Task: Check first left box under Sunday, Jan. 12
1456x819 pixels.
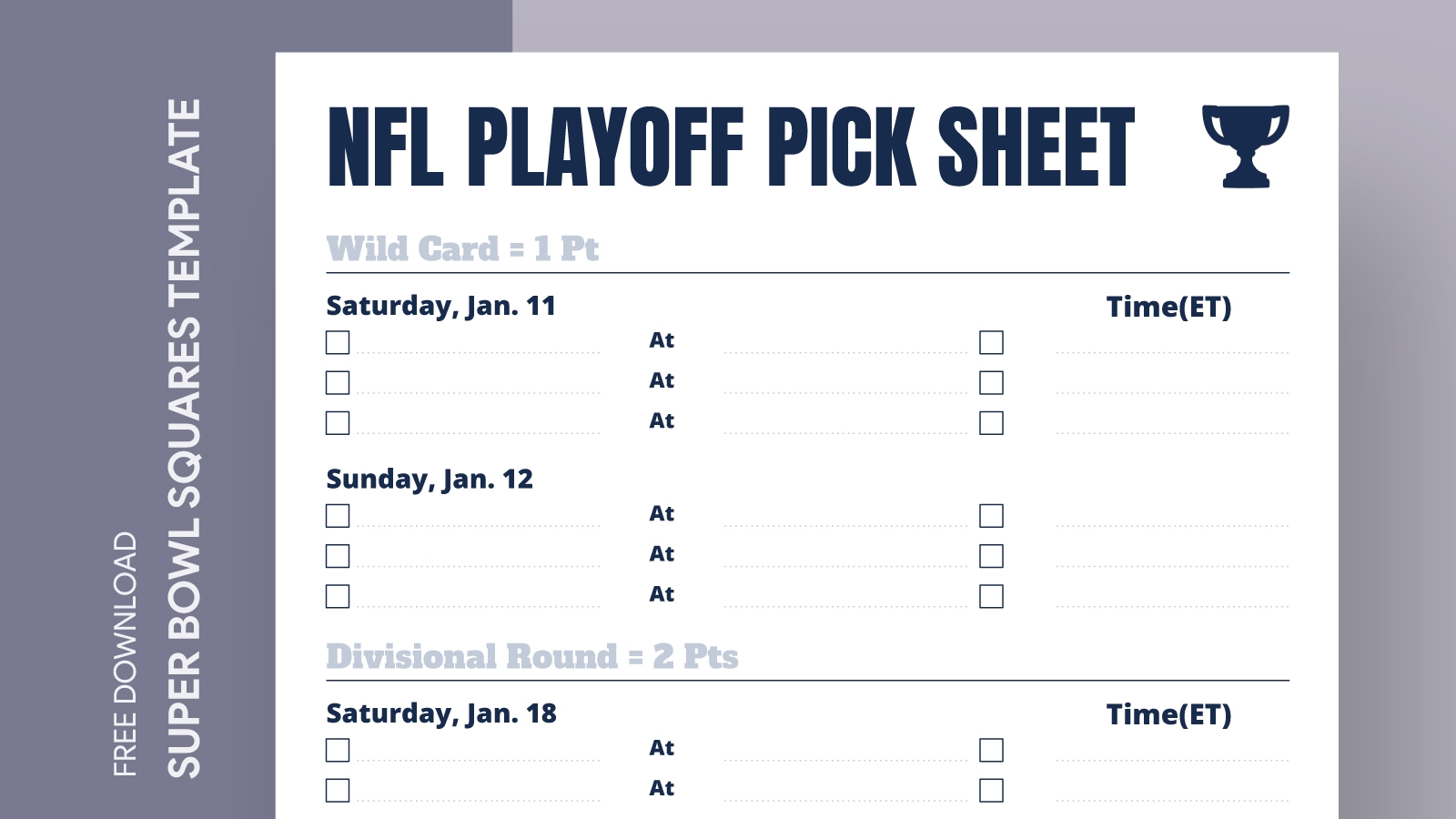Action: point(338,516)
